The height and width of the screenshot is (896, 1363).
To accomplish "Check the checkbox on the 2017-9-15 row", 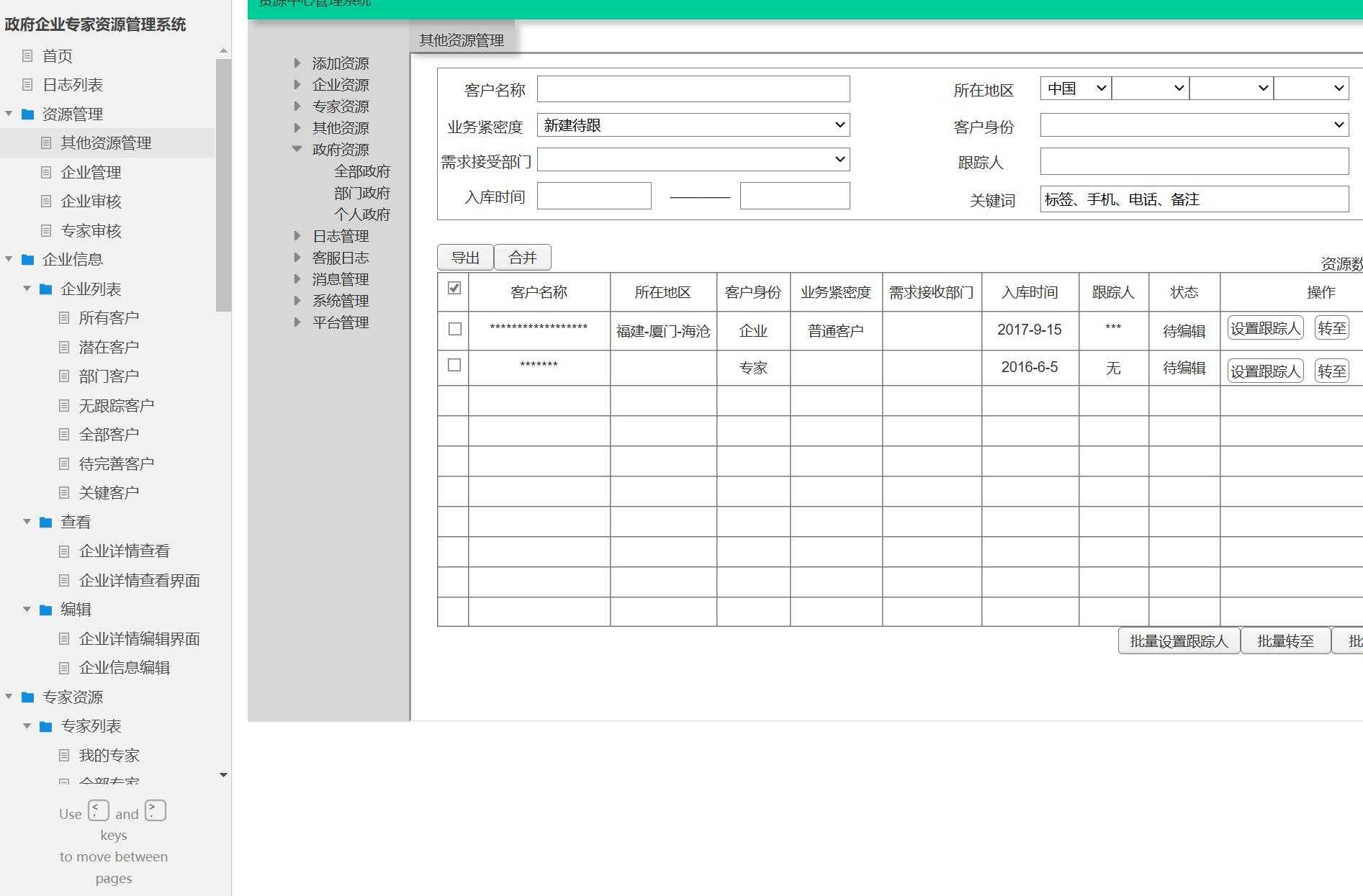I will point(454,328).
